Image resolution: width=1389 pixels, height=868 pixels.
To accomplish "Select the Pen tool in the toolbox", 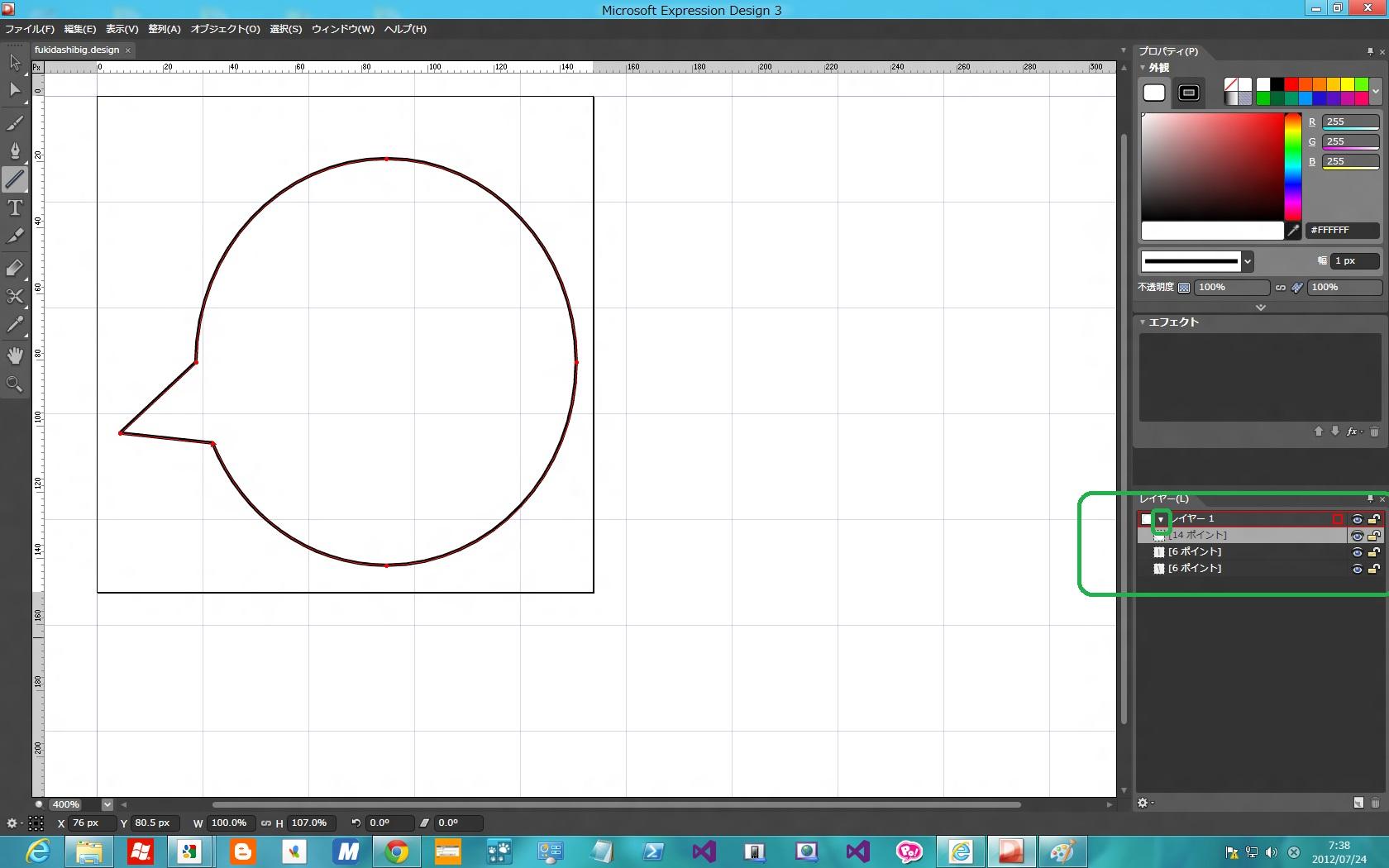I will [15, 150].
